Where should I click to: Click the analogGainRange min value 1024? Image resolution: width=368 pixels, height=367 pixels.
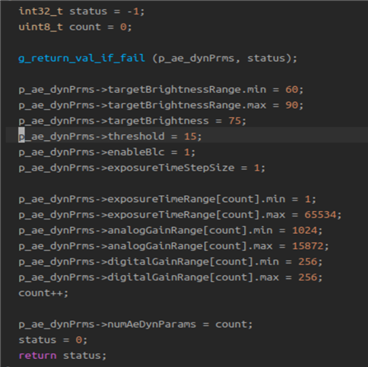click(x=304, y=230)
